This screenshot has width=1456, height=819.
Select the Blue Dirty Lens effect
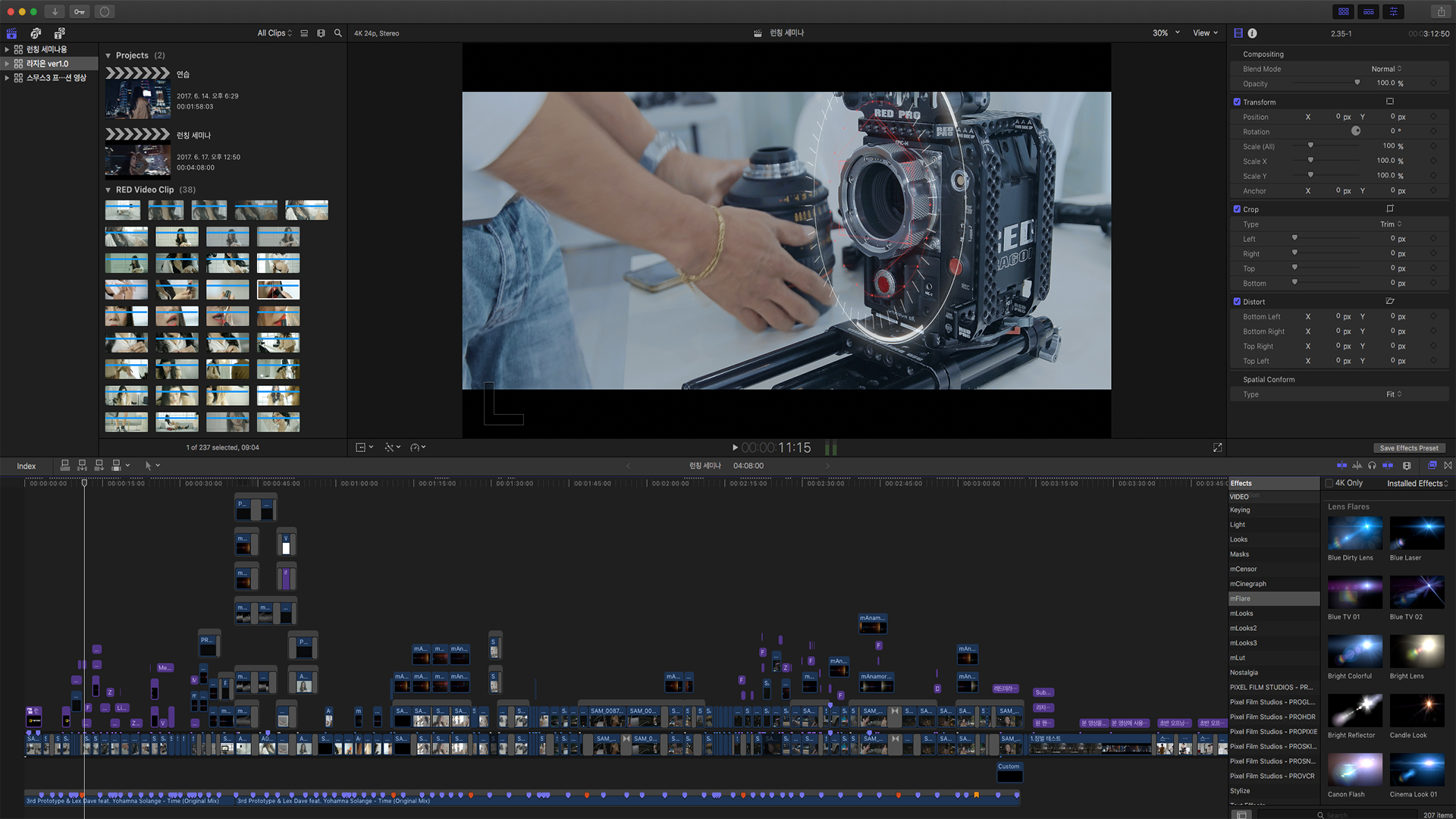1354,533
